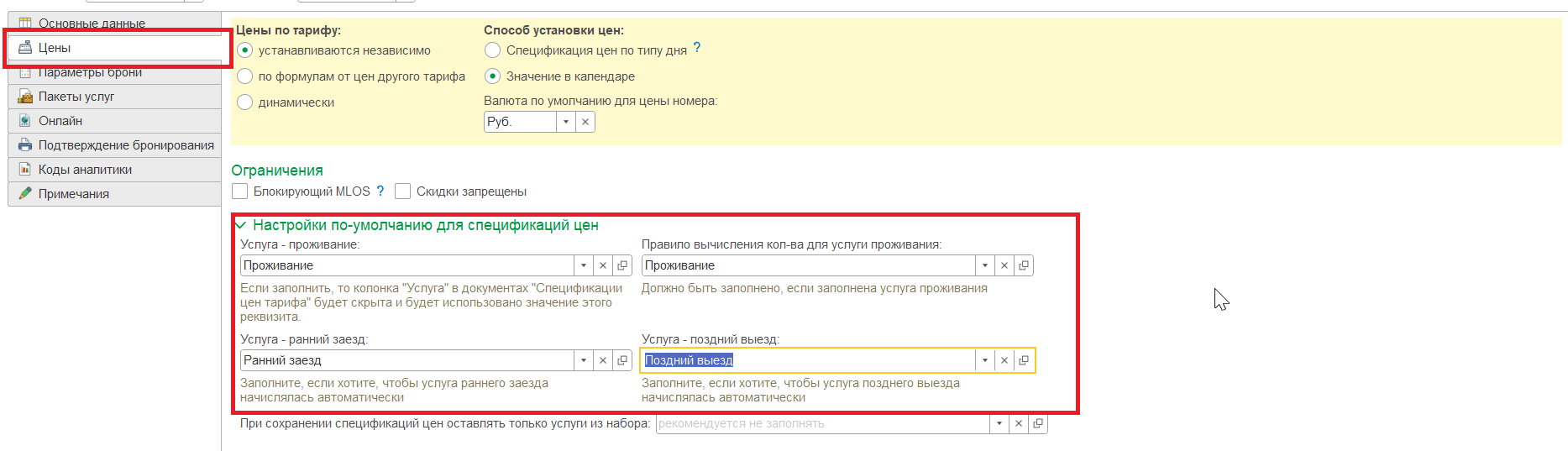Open the currency Руб. dropdown

[x=566, y=122]
